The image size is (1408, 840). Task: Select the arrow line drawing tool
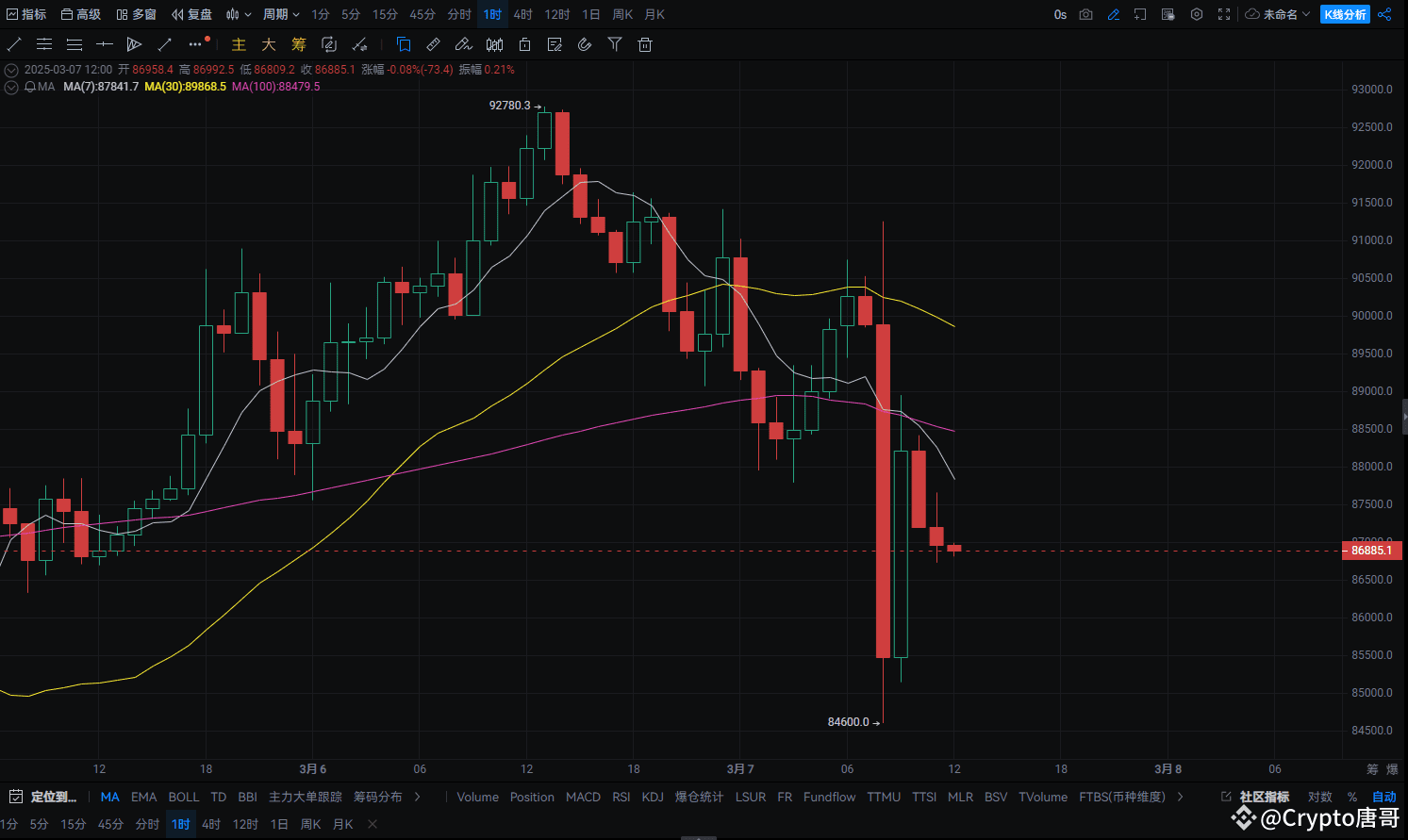pyautogui.click(x=164, y=44)
